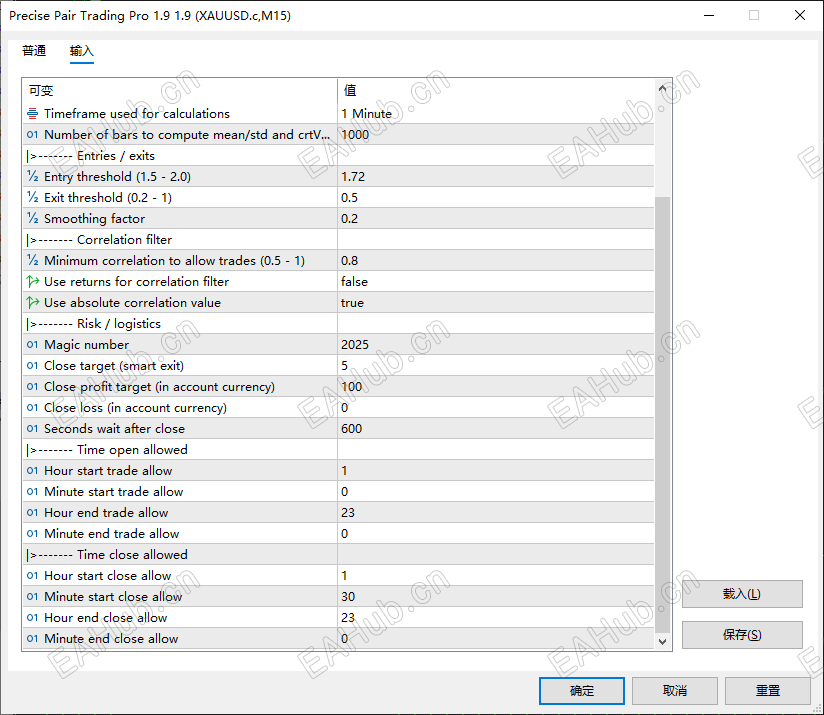Select the 输入 tab
The height and width of the screenshot is (715, 824).
click(81, 51)
